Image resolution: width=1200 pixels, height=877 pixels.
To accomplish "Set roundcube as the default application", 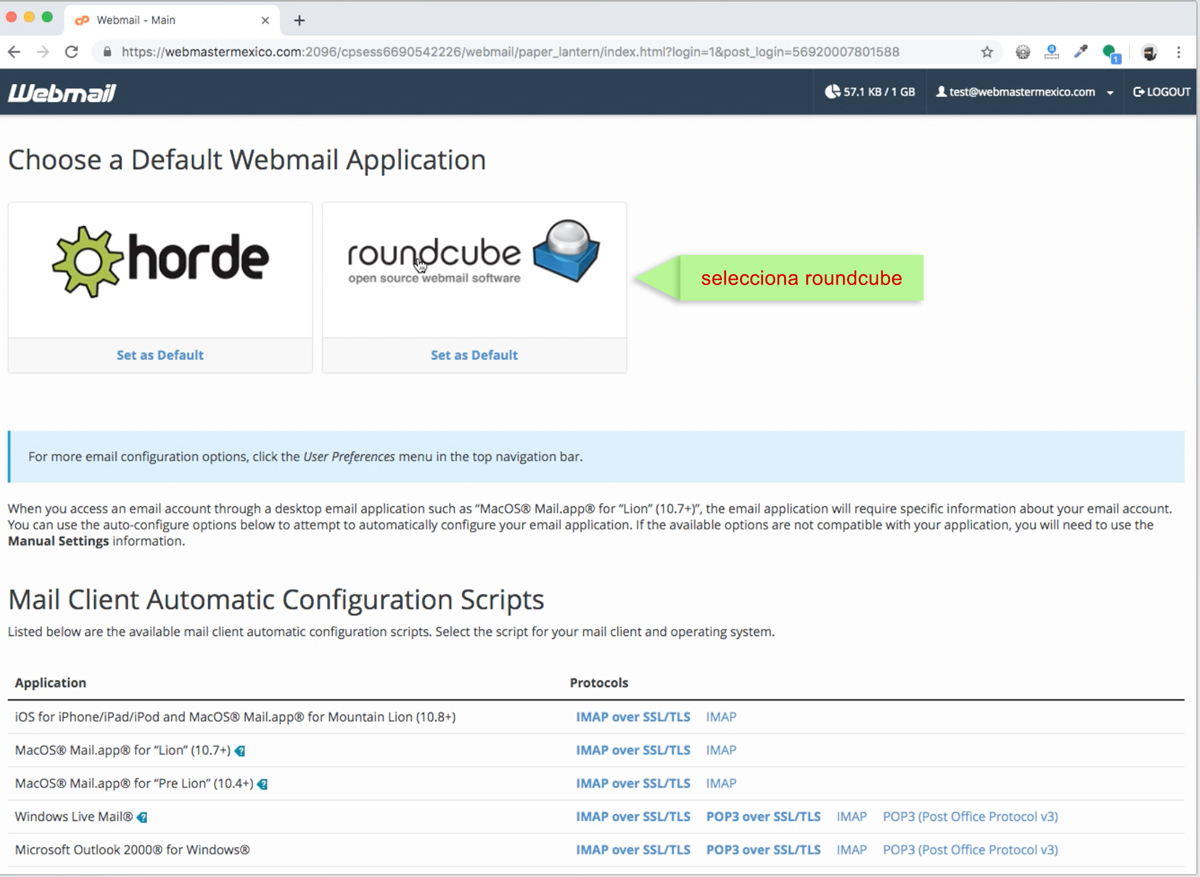I will click(474, 355).
